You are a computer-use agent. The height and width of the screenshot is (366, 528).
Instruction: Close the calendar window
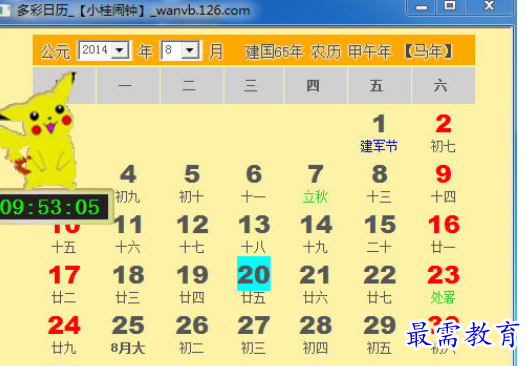pyautogui.click(x=489, y=6)
